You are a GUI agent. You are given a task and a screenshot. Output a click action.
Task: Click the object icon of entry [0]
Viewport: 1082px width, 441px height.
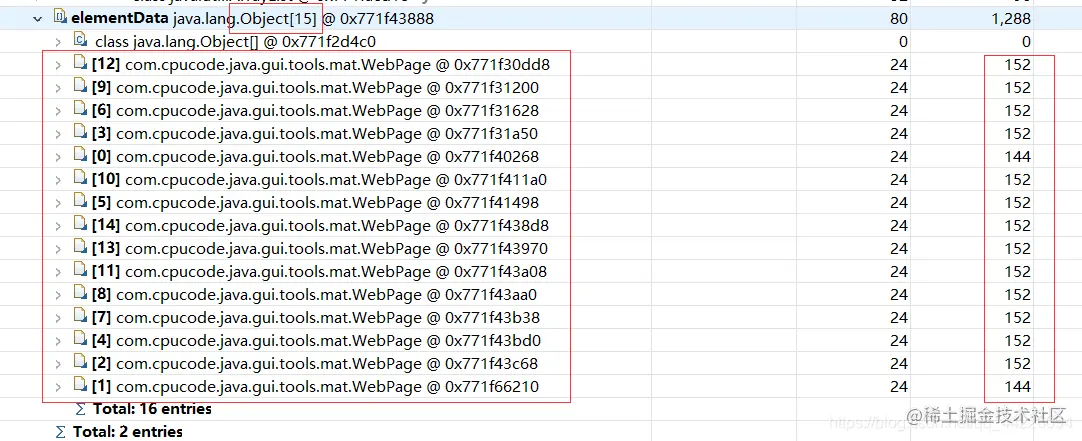pyautogui.click(x=81, y=156)
